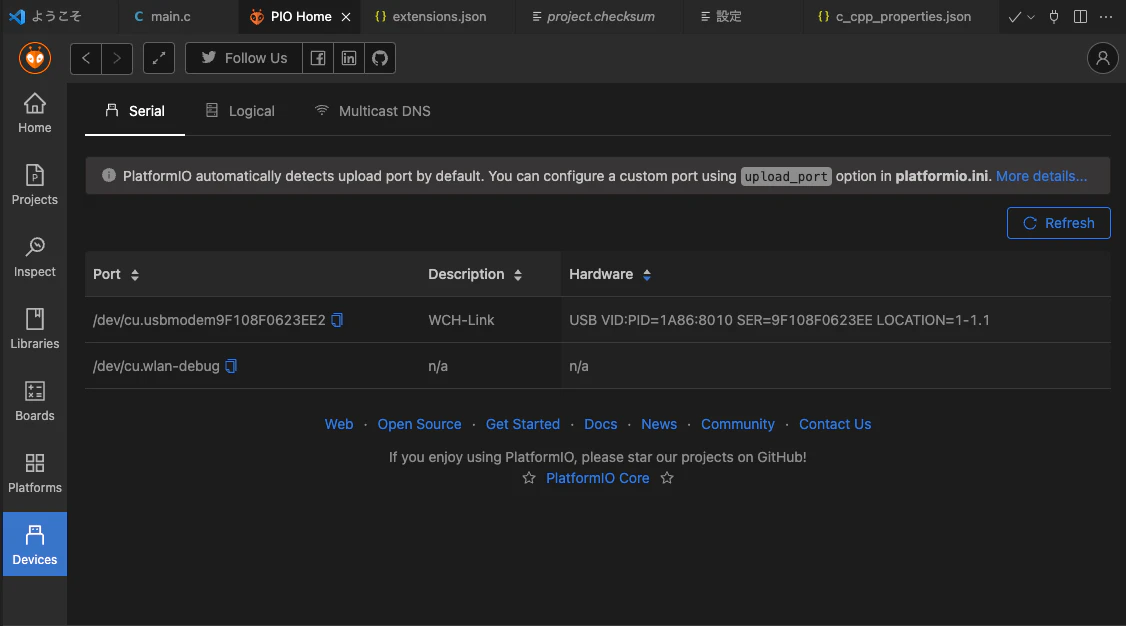Viewport: 1126px width, 626px height.
Task: Click the star right of PlatformIO Core
Action: 667,478
